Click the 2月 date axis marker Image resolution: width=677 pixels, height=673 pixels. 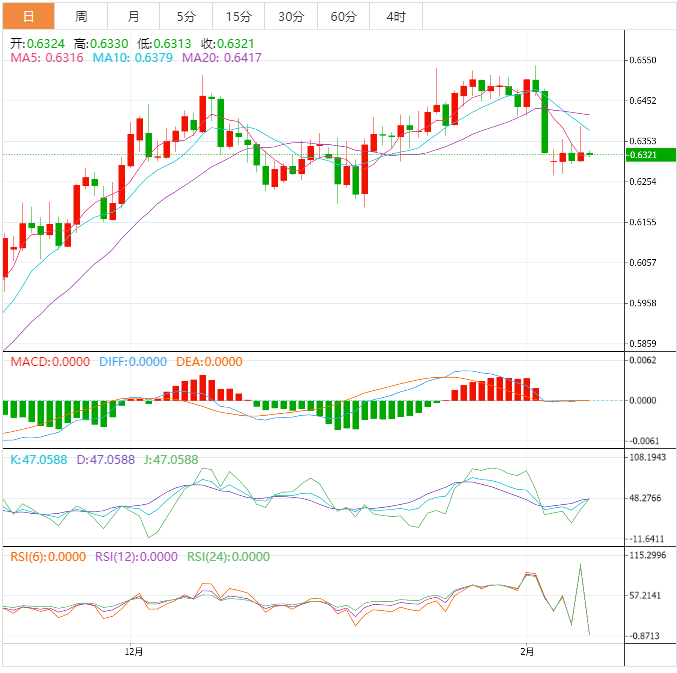[x=527, y=652]
